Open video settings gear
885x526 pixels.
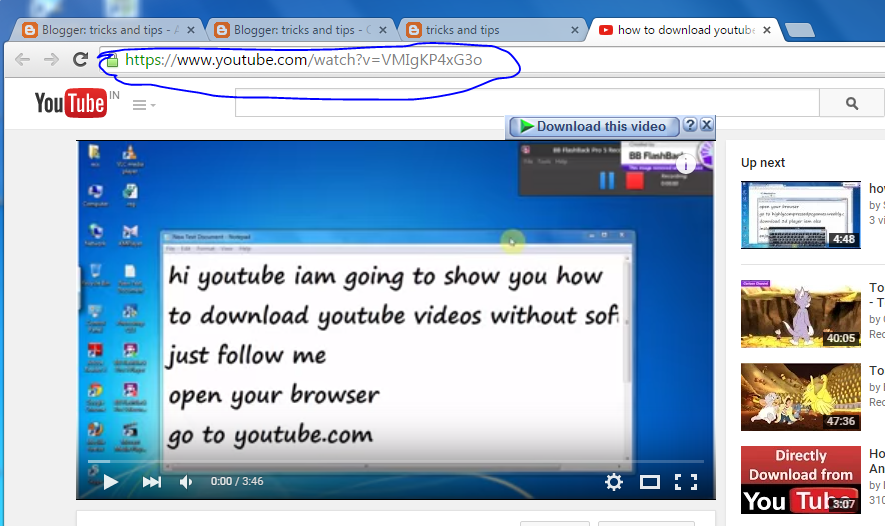pyautogui.click(x=614, y=482)
